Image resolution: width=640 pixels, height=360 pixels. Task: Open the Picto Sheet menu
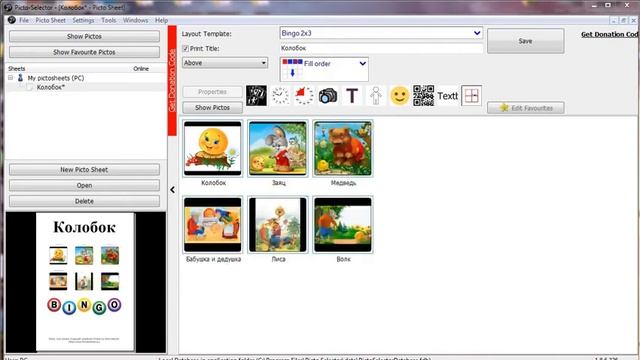[x=50, y=20]
